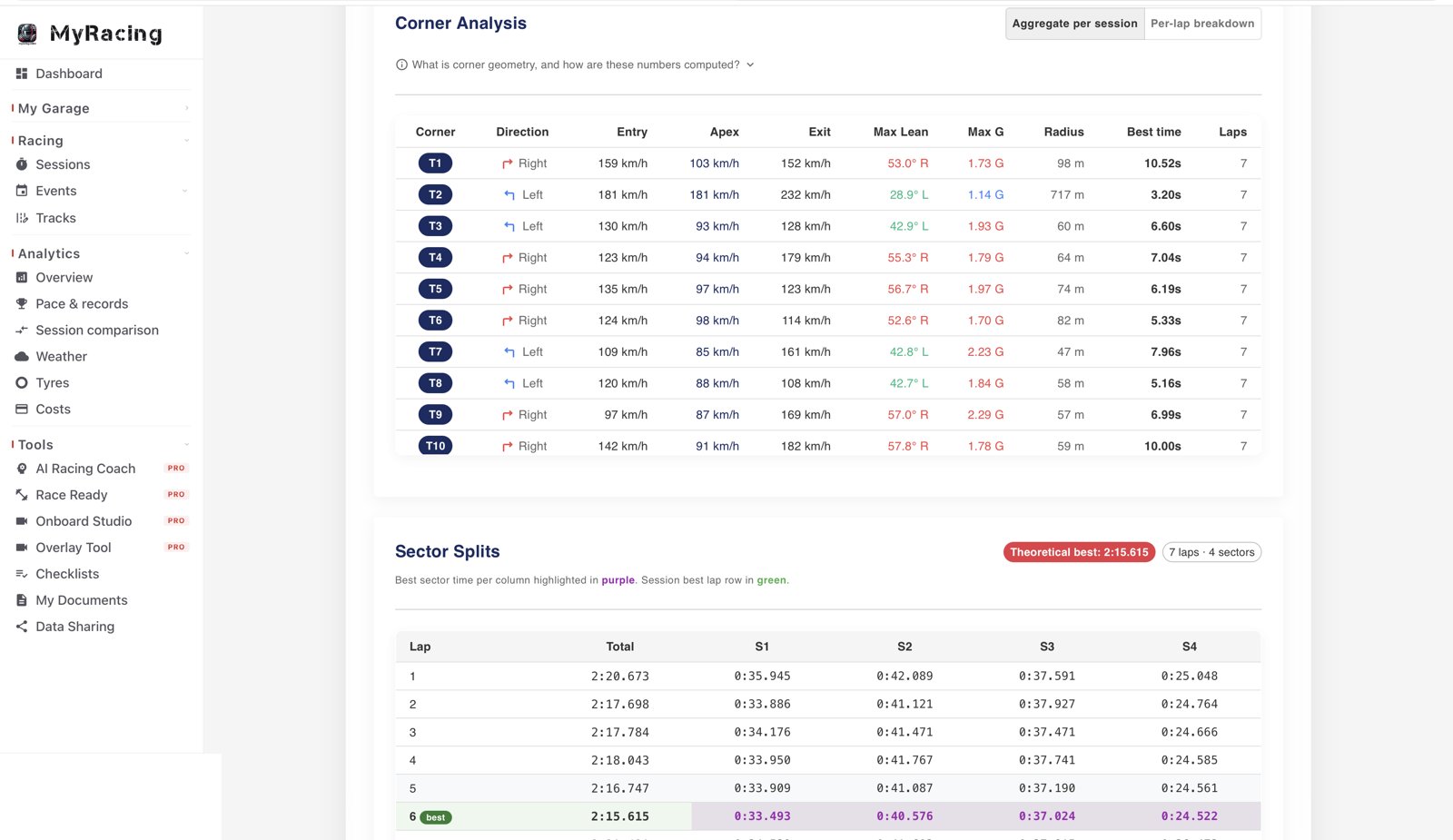1453x840 pixels.
Task: Click T3 max lean 42.9° L
Action: [x=908, y=226]
